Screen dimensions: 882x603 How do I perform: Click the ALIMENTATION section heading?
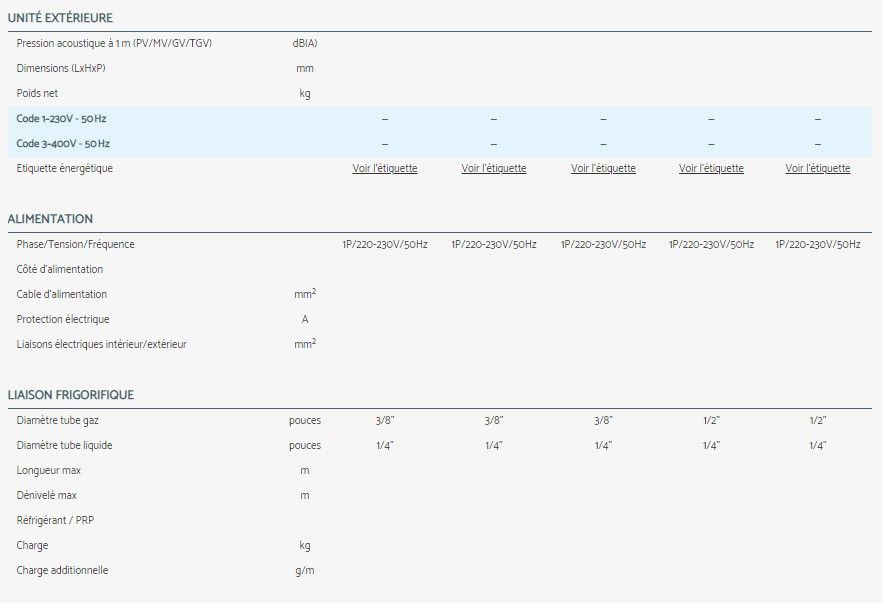(50, 219)
